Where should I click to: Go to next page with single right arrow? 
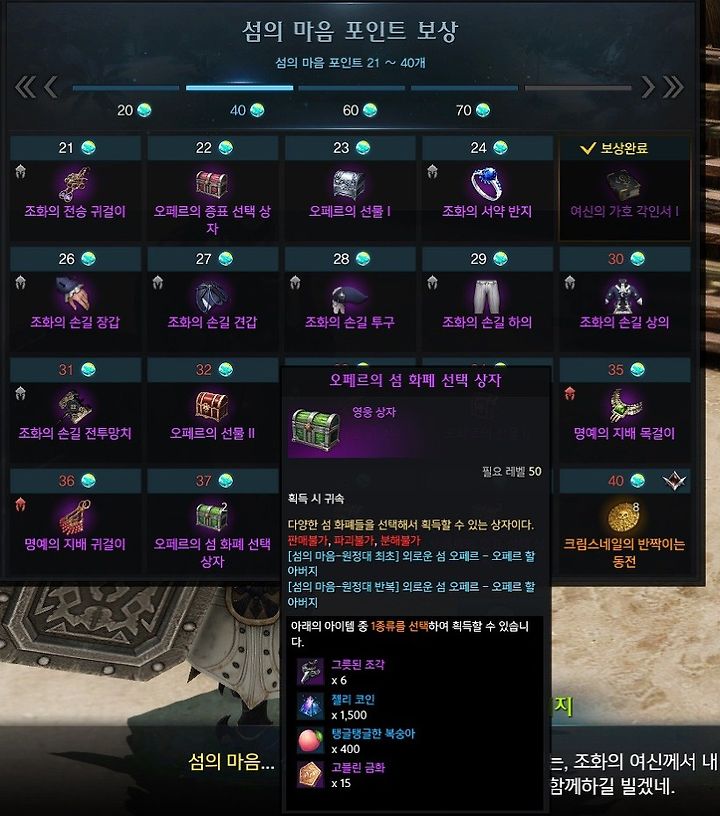[648, 87]
